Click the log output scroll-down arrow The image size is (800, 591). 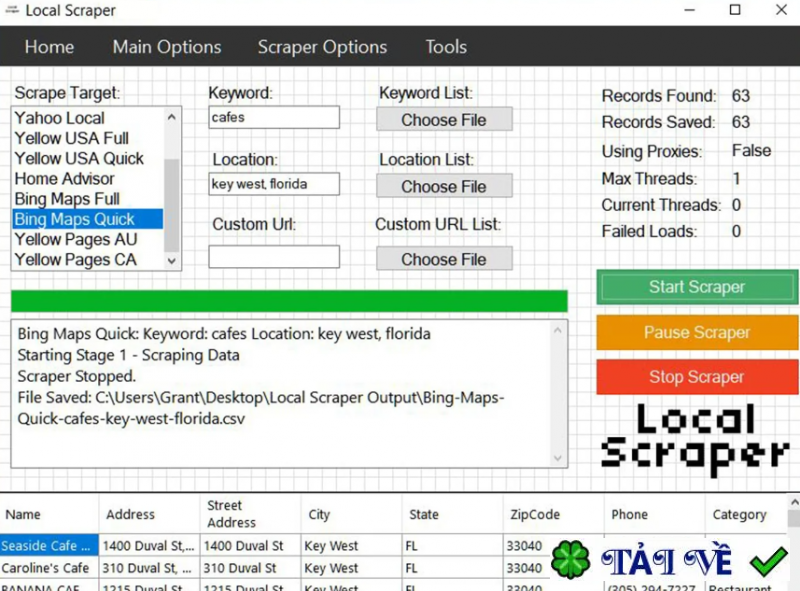point(558,458)
